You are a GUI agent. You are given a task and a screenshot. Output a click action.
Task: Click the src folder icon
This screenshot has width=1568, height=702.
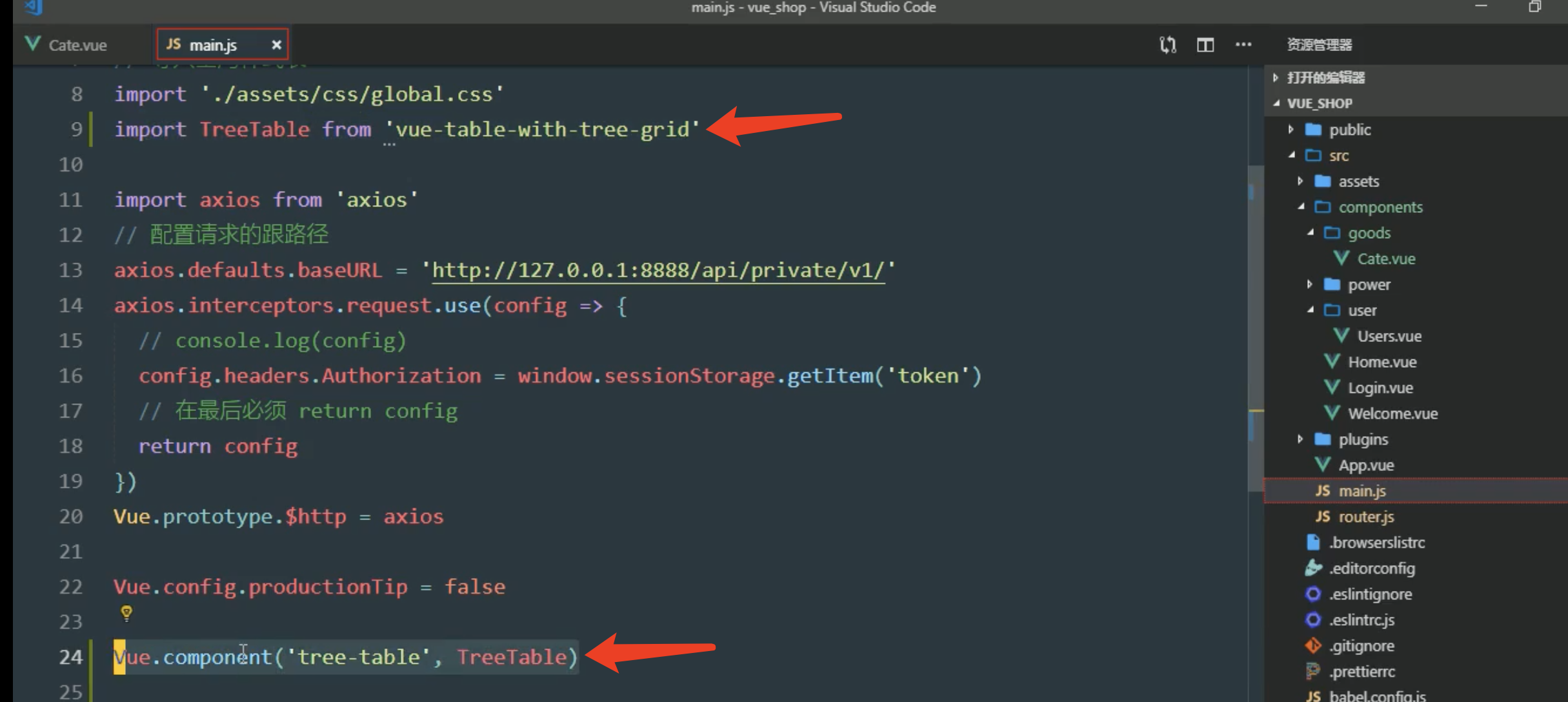pos(1313,155)
